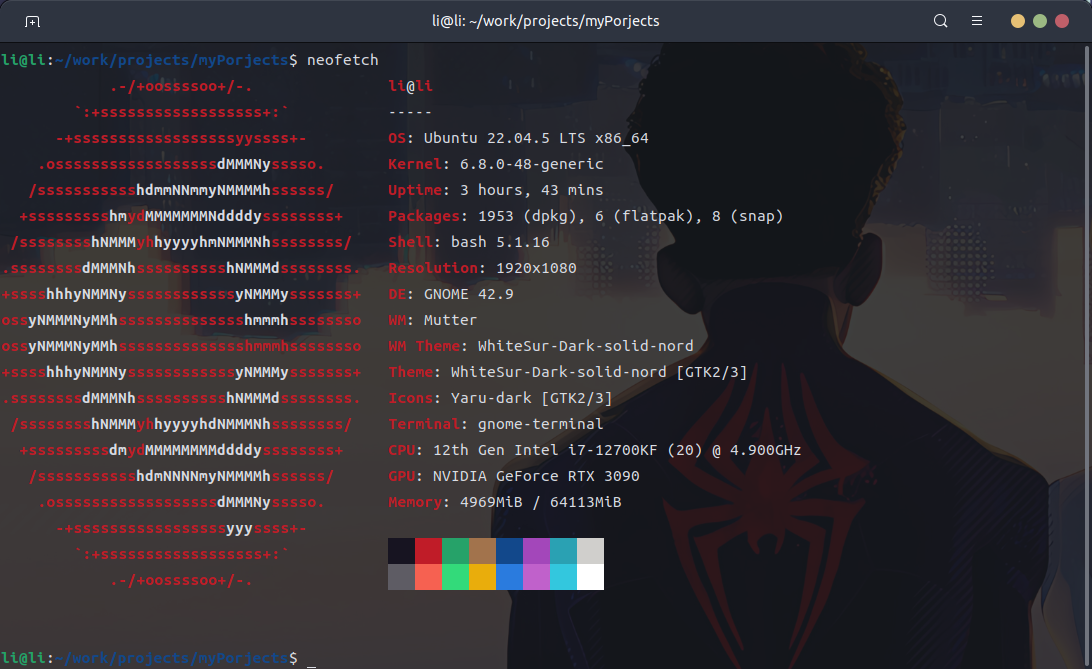Click the CPU line i7-12700KF
This screenshot has width=1092, height=669.
coord(595,450)
